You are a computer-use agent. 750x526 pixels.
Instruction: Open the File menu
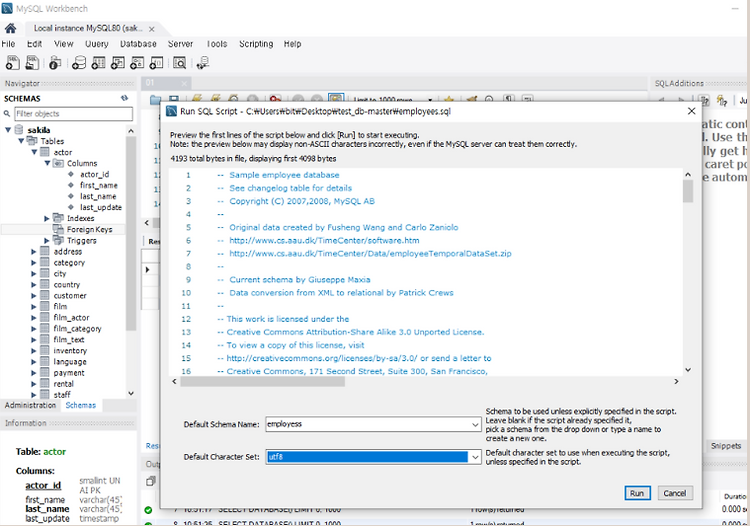click(x=8, y=44)
